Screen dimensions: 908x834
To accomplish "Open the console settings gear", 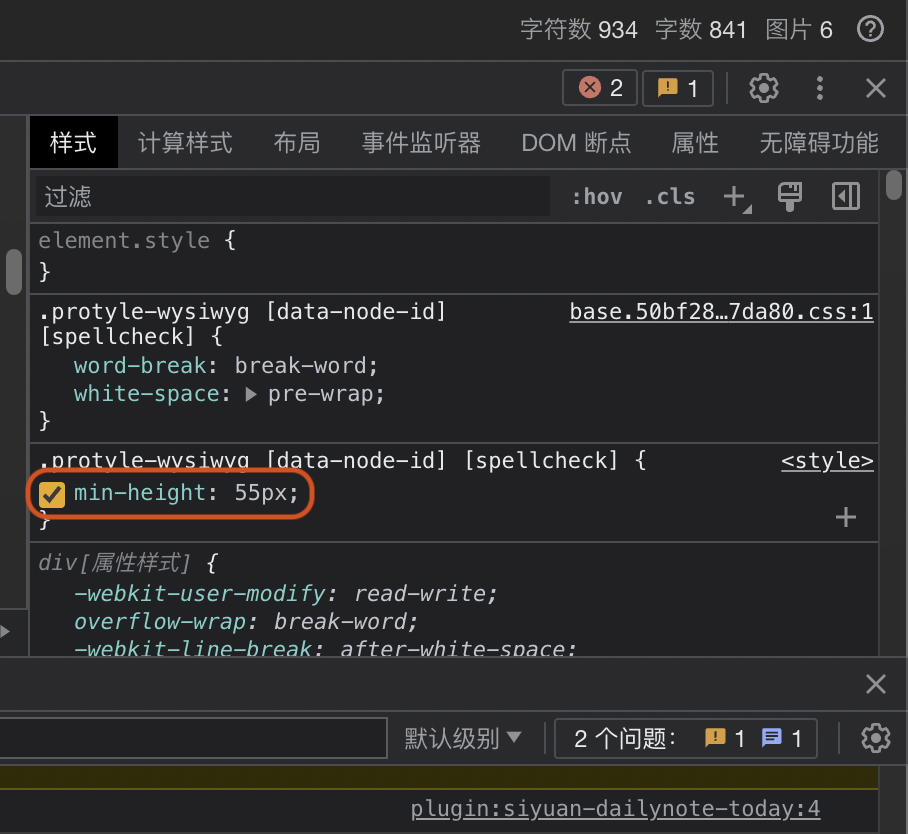I will click(876, 738).
